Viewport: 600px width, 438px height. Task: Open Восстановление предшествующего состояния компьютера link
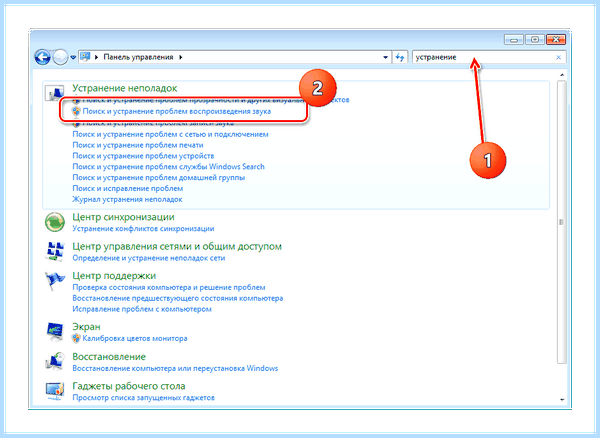point(178,298)
